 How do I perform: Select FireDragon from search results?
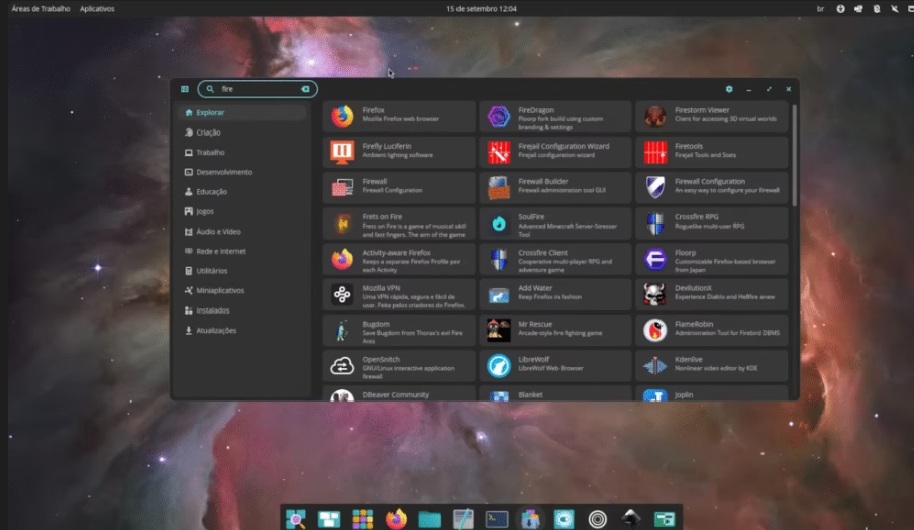click(554, 117)
